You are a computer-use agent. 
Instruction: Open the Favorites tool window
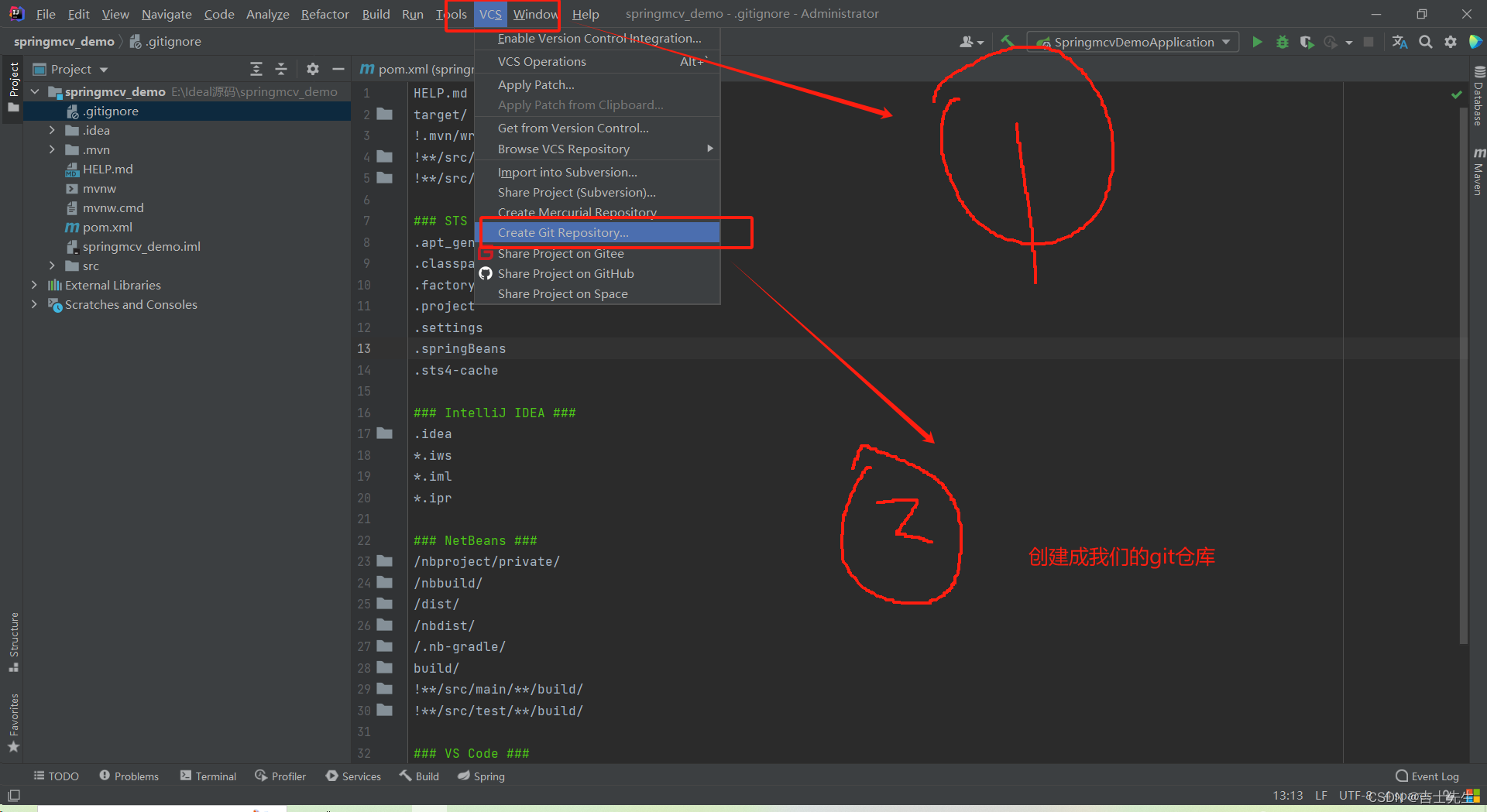pos(13,723)
